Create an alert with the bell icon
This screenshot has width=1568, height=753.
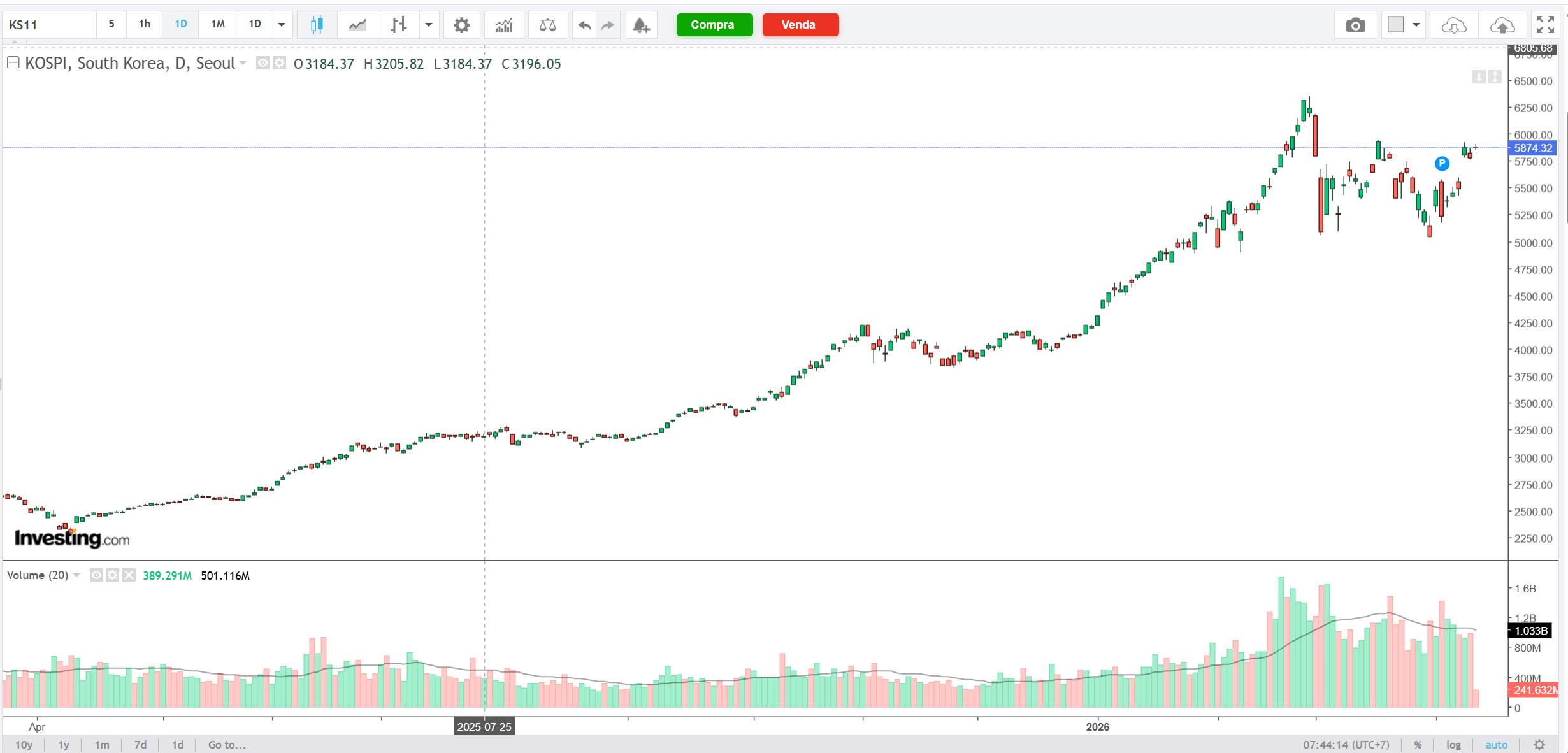(641, 25)
